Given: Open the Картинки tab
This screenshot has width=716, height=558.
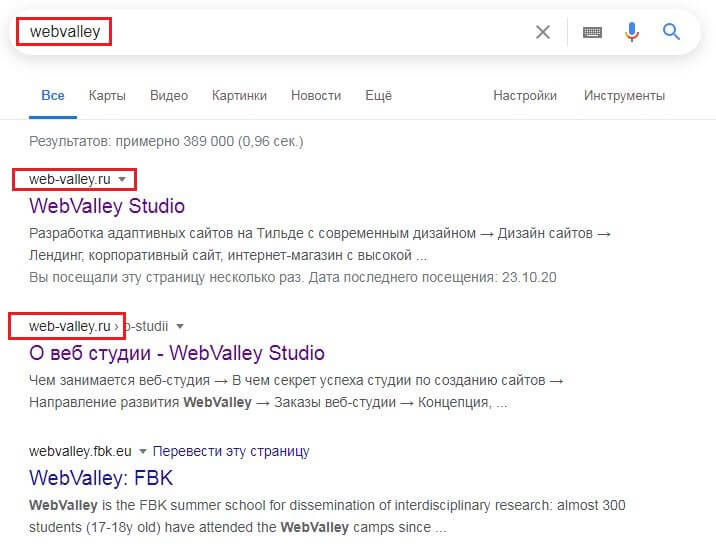Looking at the screenshot, I should (x=239, y=95).
